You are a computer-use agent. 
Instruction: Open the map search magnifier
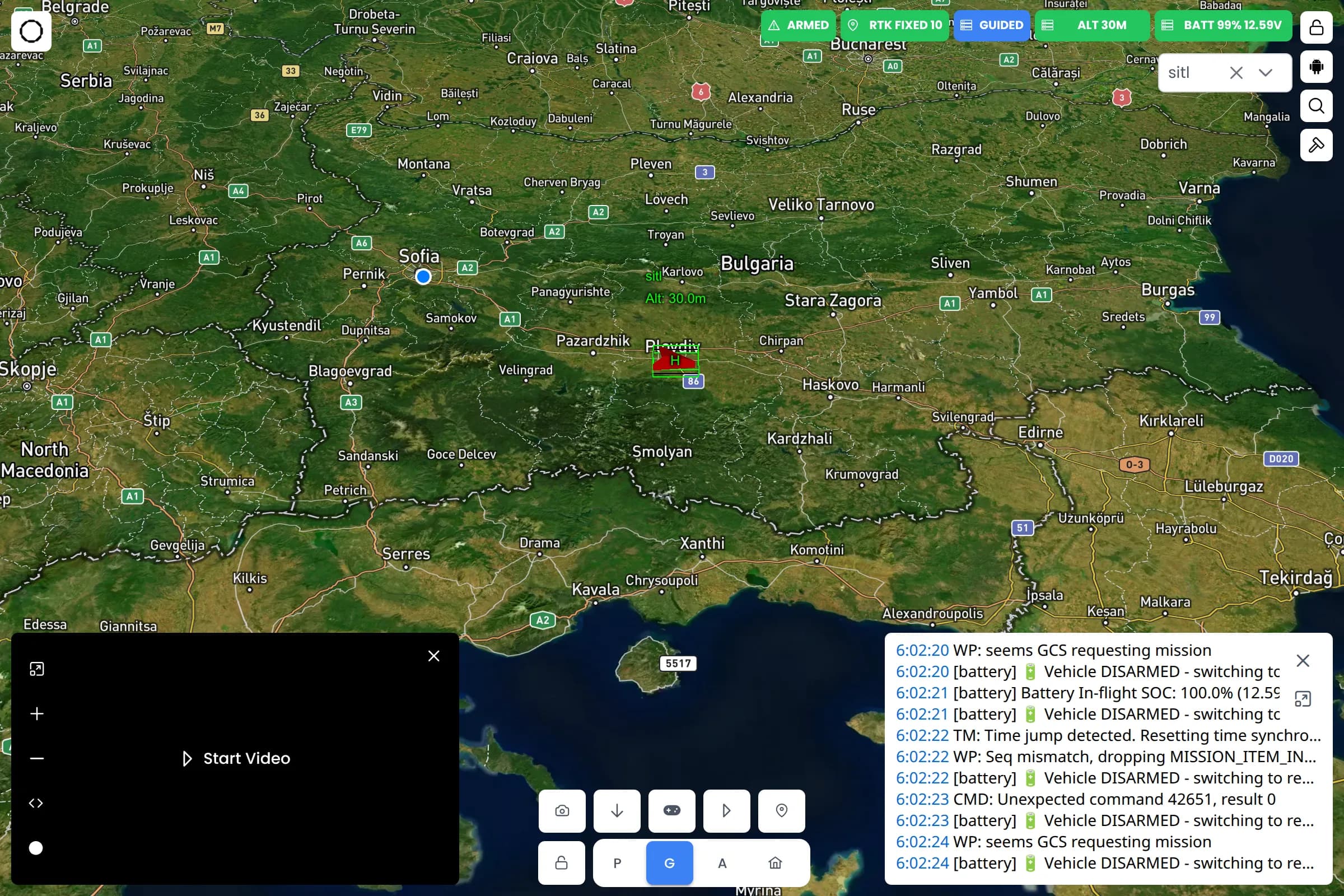[x=1316, y=106]
